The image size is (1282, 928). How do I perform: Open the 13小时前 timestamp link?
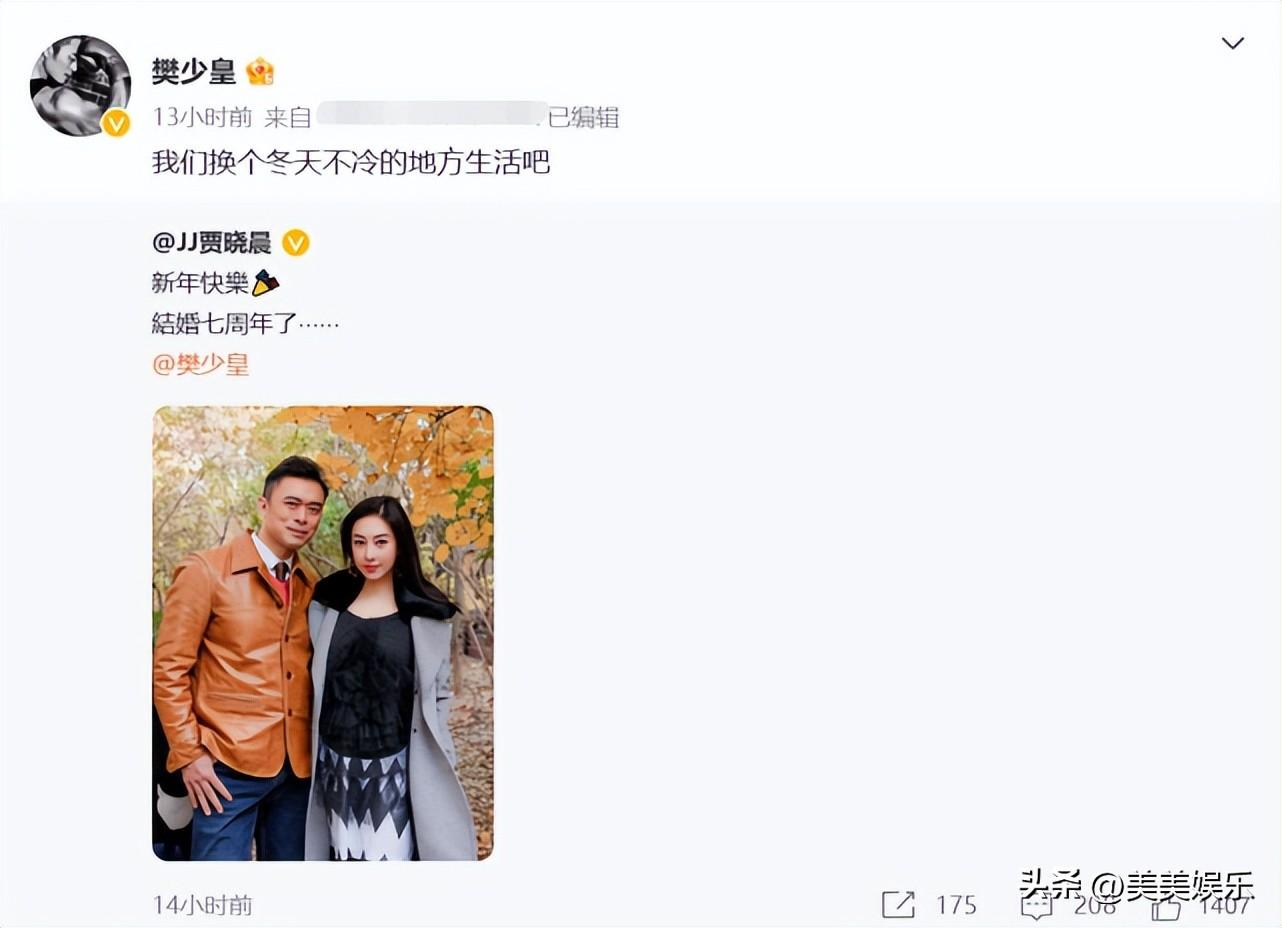click(x=202, y=117)
